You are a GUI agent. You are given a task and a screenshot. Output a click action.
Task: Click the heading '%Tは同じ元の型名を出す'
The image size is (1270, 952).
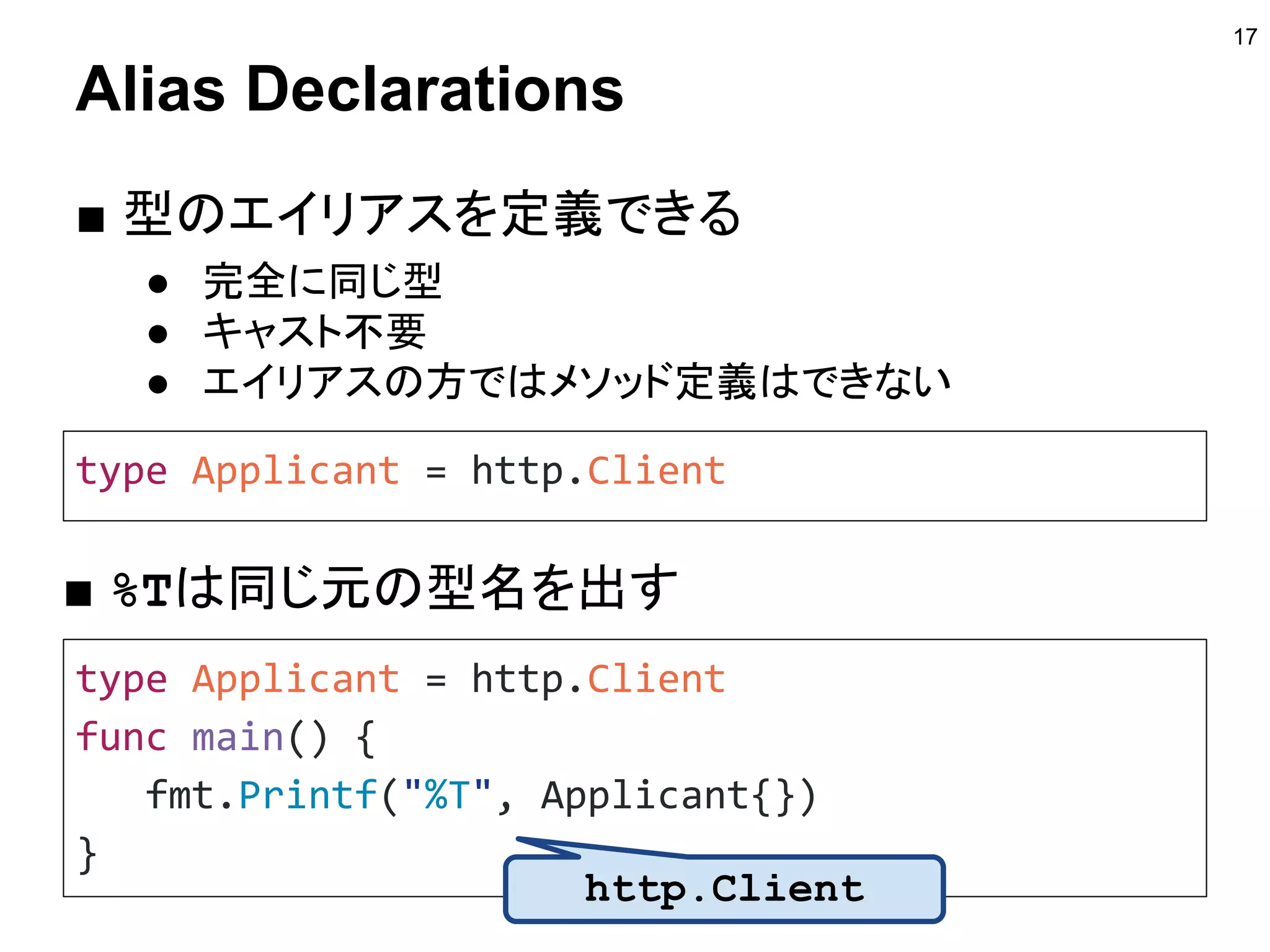point(394,587)
